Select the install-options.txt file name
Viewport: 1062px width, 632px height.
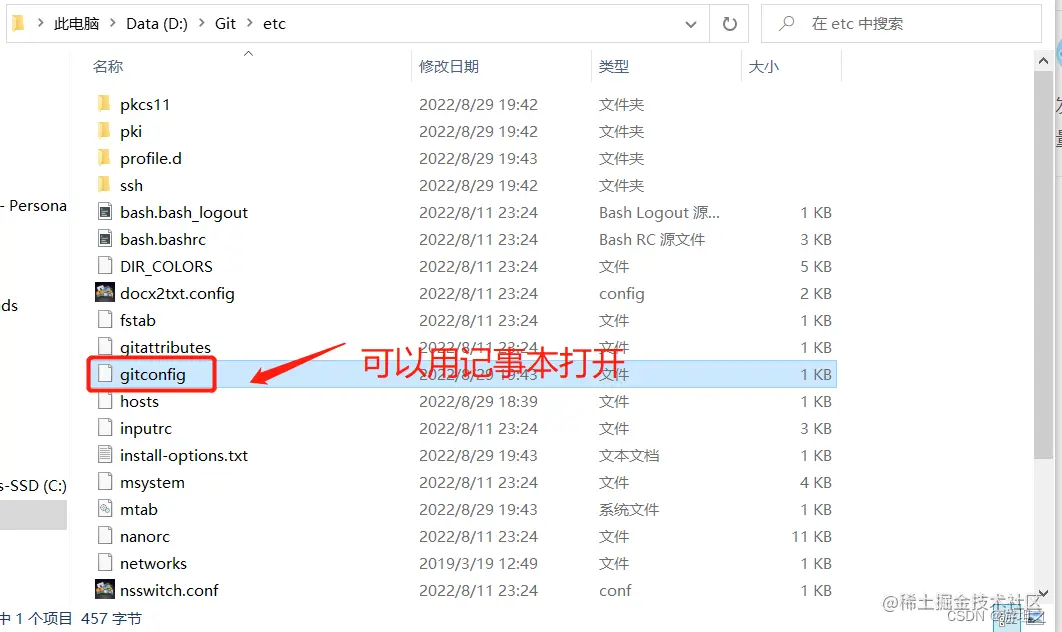184,455
